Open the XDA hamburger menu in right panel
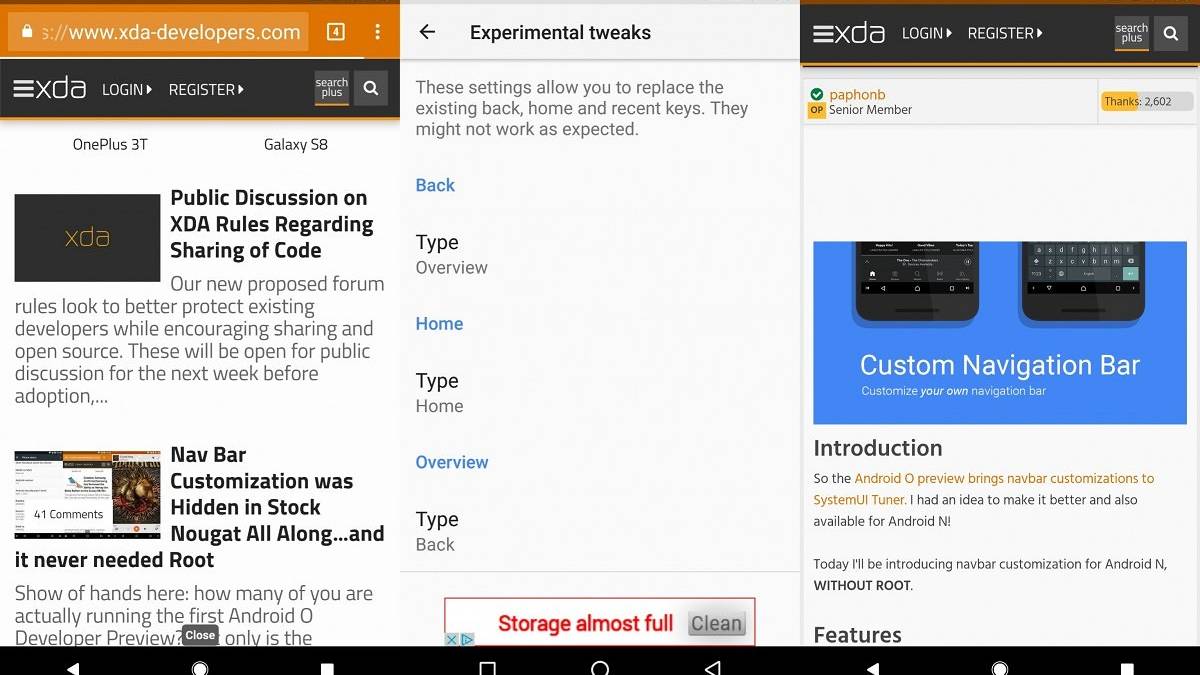Image resolution: width=1200 pixels, height=675 pixels. click(x=849, y=33)
